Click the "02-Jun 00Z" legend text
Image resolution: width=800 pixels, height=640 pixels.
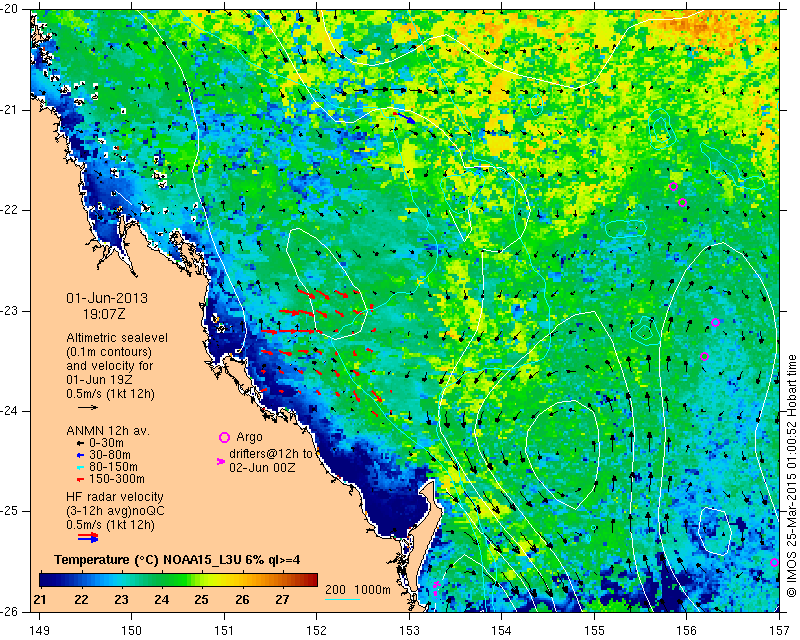pyautogui.click(x=262, y=467)
